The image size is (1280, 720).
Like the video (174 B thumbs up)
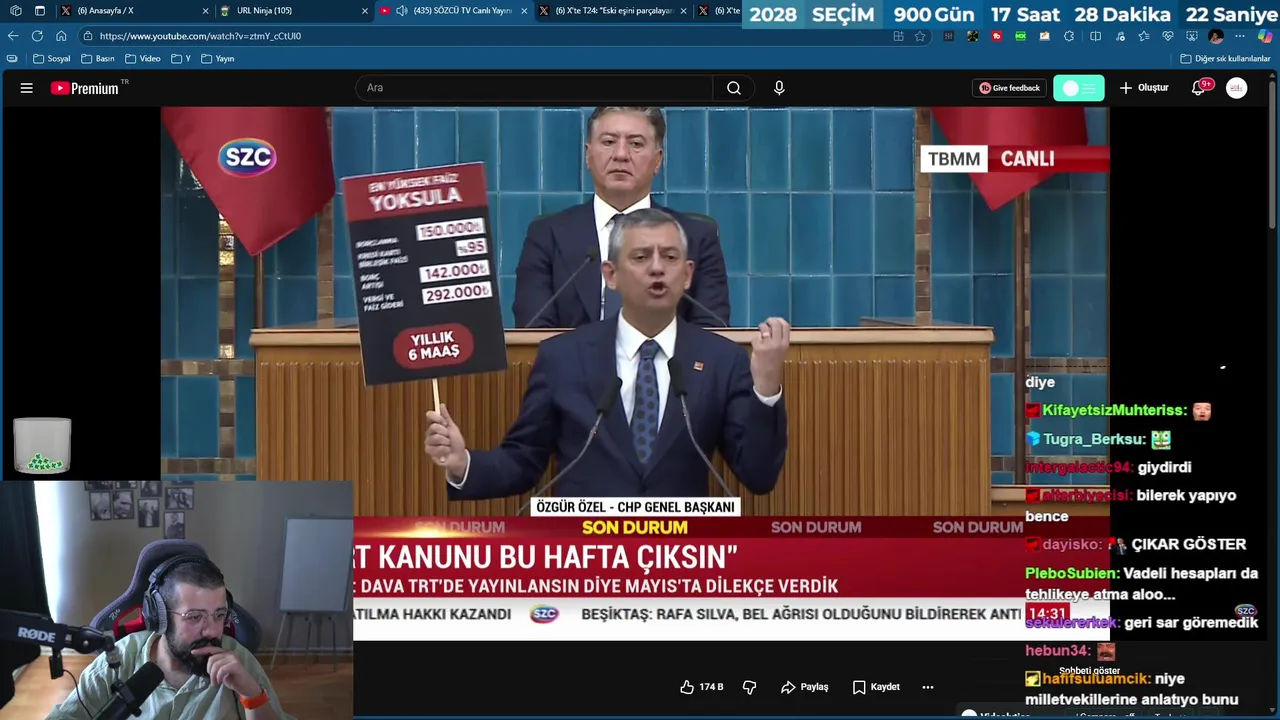(x=701, y=687)
